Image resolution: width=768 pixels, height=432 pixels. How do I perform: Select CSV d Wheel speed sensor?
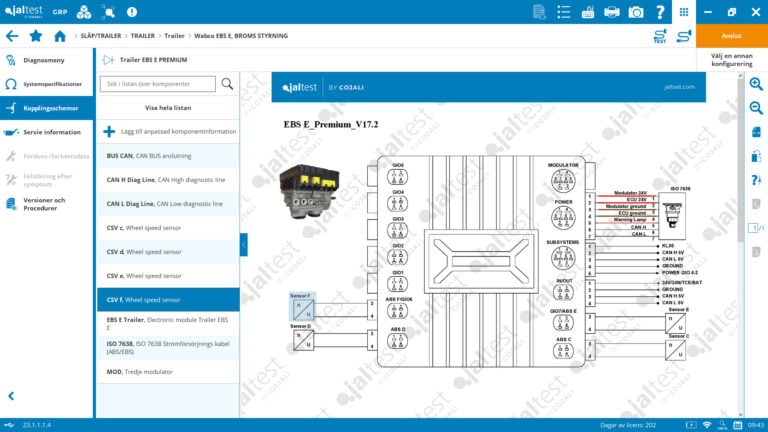point(168,252)
